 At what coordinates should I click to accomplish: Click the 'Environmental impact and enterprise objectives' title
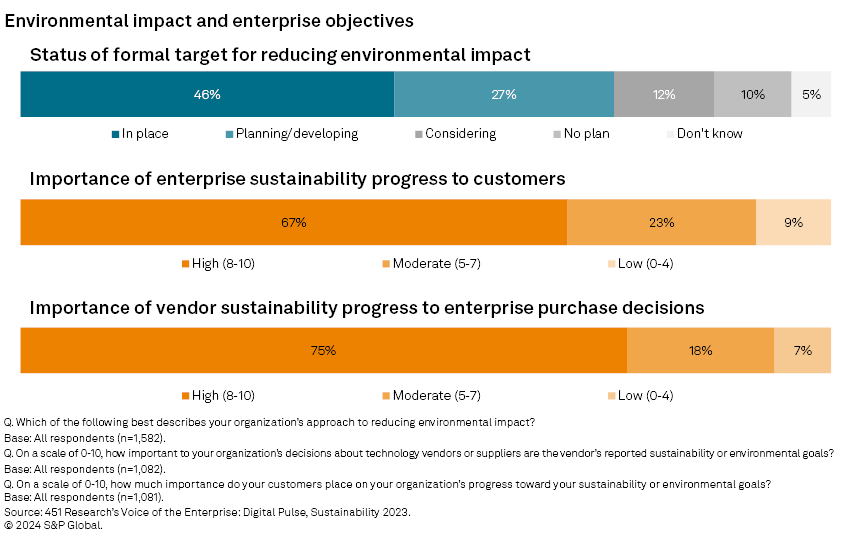coord(210,20)
